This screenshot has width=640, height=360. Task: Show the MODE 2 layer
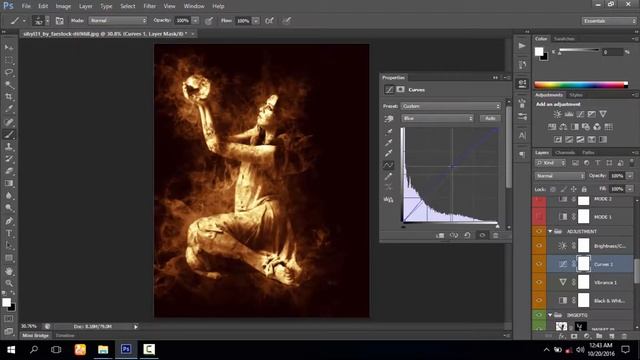[x=539, y=200]
